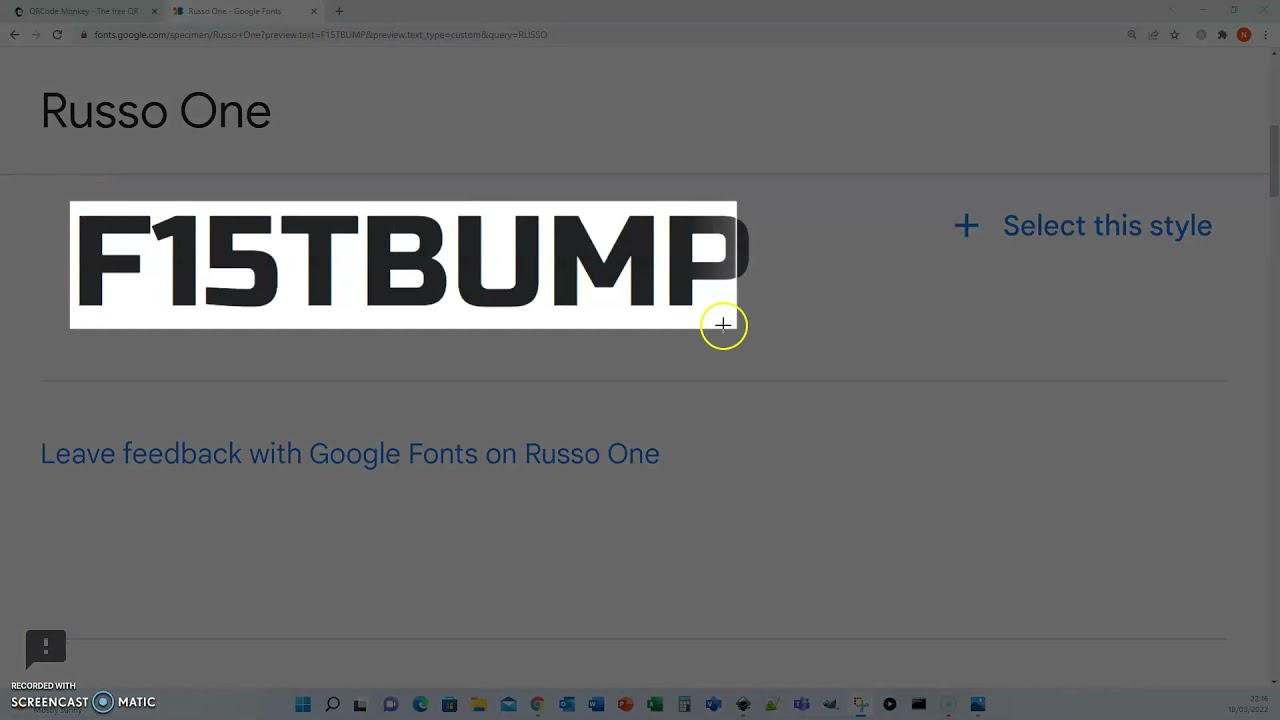Open Microsoft Word from the taskbar
Screen dimensions: 1280x720
[596, 705]
